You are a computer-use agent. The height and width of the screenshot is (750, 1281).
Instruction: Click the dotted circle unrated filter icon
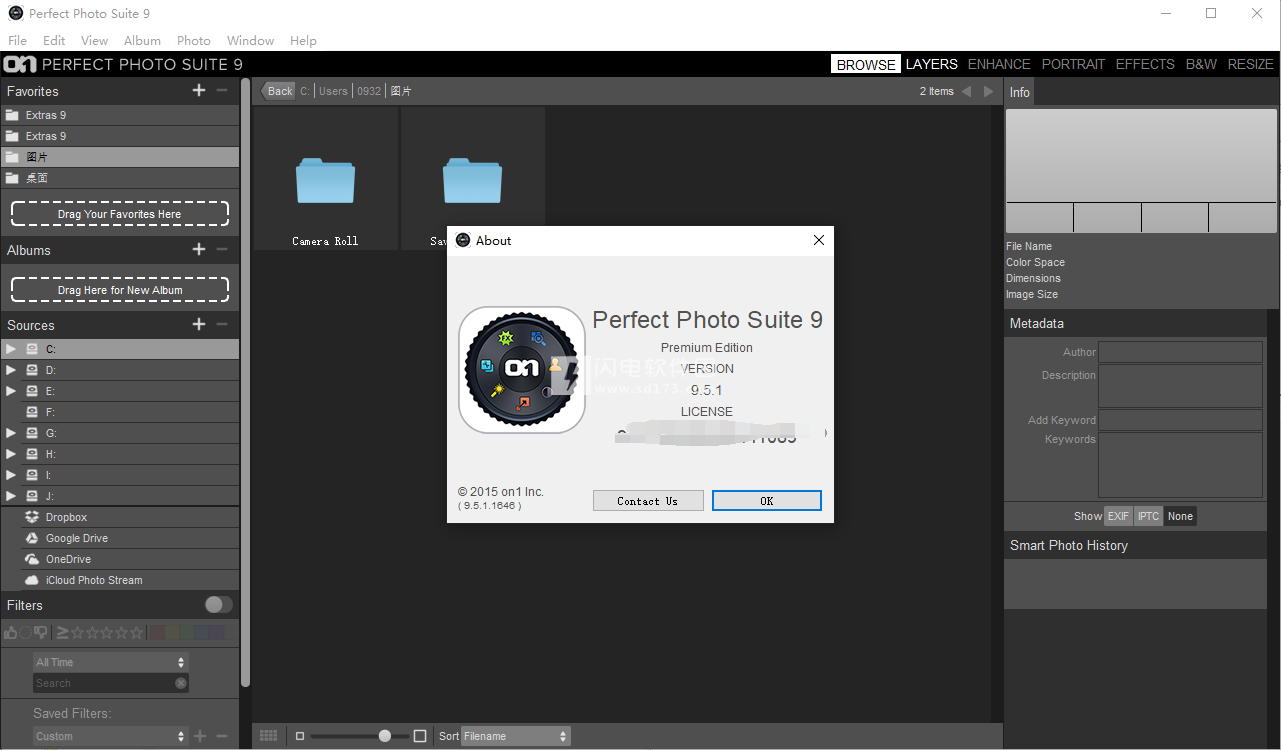tap(26, 632)
